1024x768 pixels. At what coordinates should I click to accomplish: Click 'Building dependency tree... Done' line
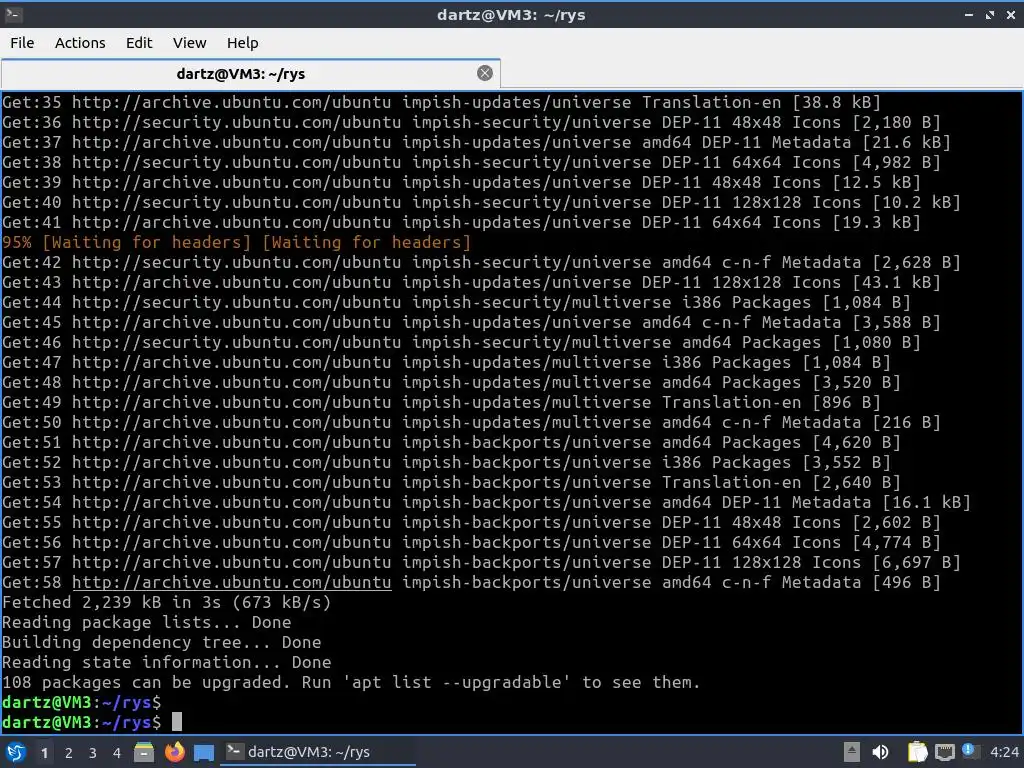(x=162, y=642)
